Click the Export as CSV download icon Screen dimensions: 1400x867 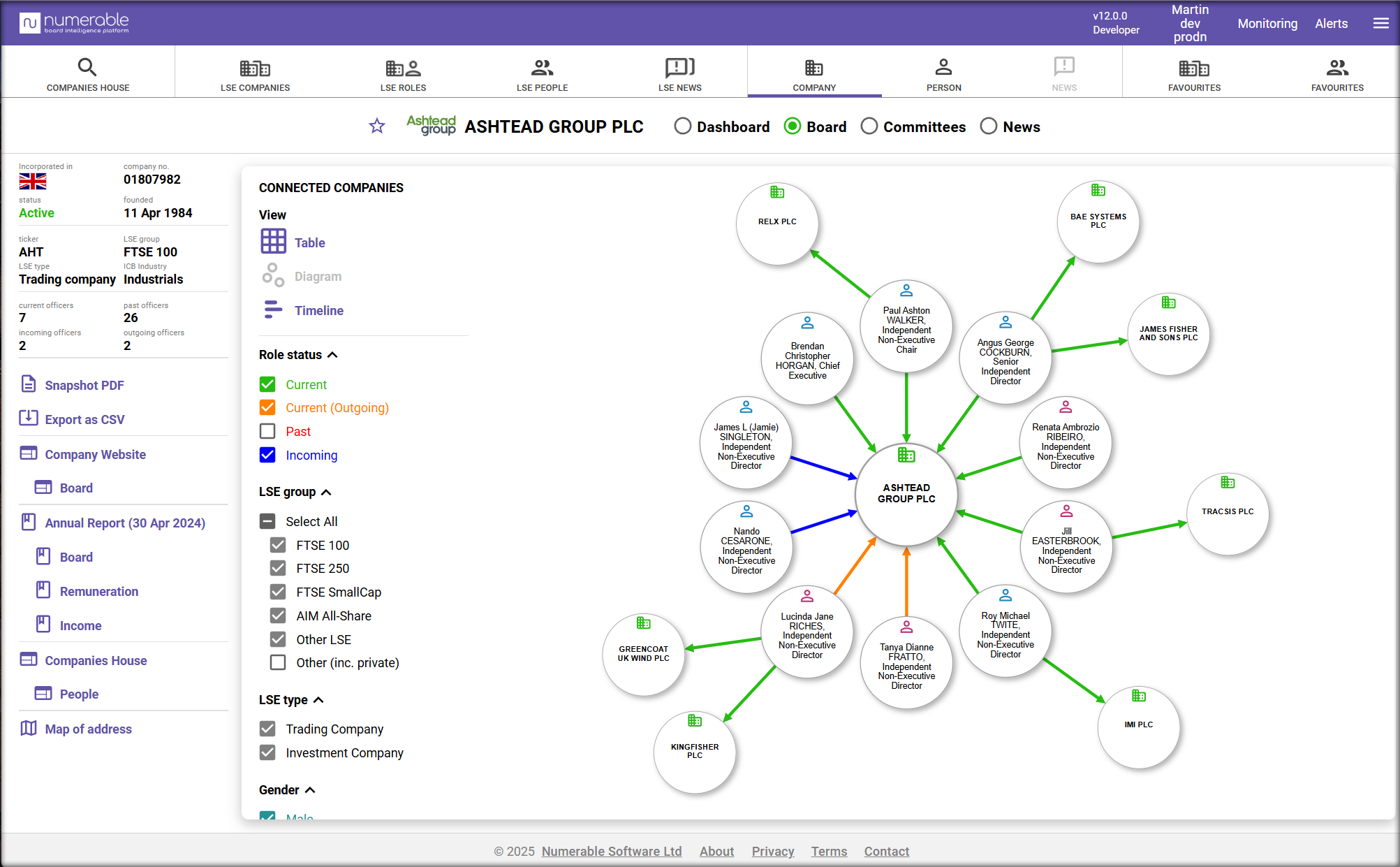point(29,418)
